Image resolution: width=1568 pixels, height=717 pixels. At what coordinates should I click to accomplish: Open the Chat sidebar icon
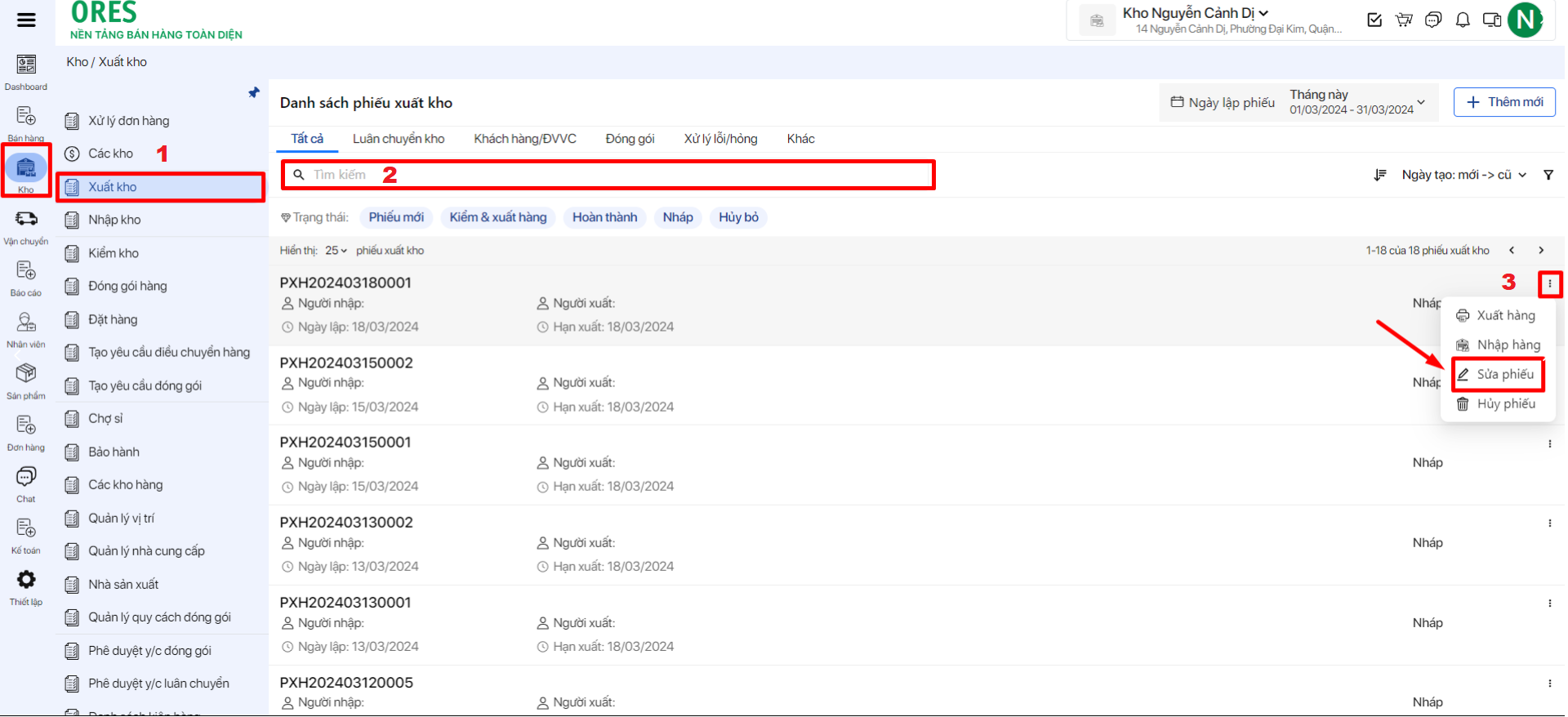[26, 477]
